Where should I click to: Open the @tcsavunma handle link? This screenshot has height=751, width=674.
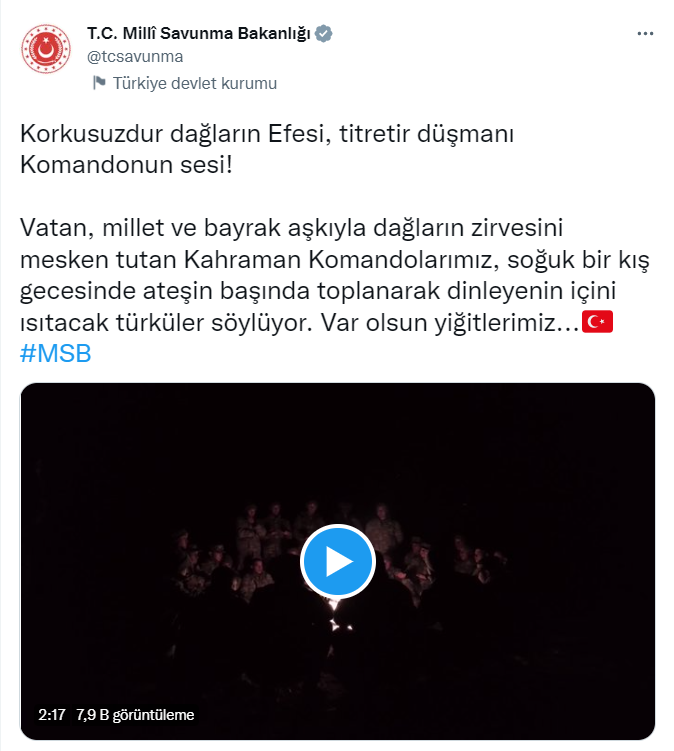135,57
